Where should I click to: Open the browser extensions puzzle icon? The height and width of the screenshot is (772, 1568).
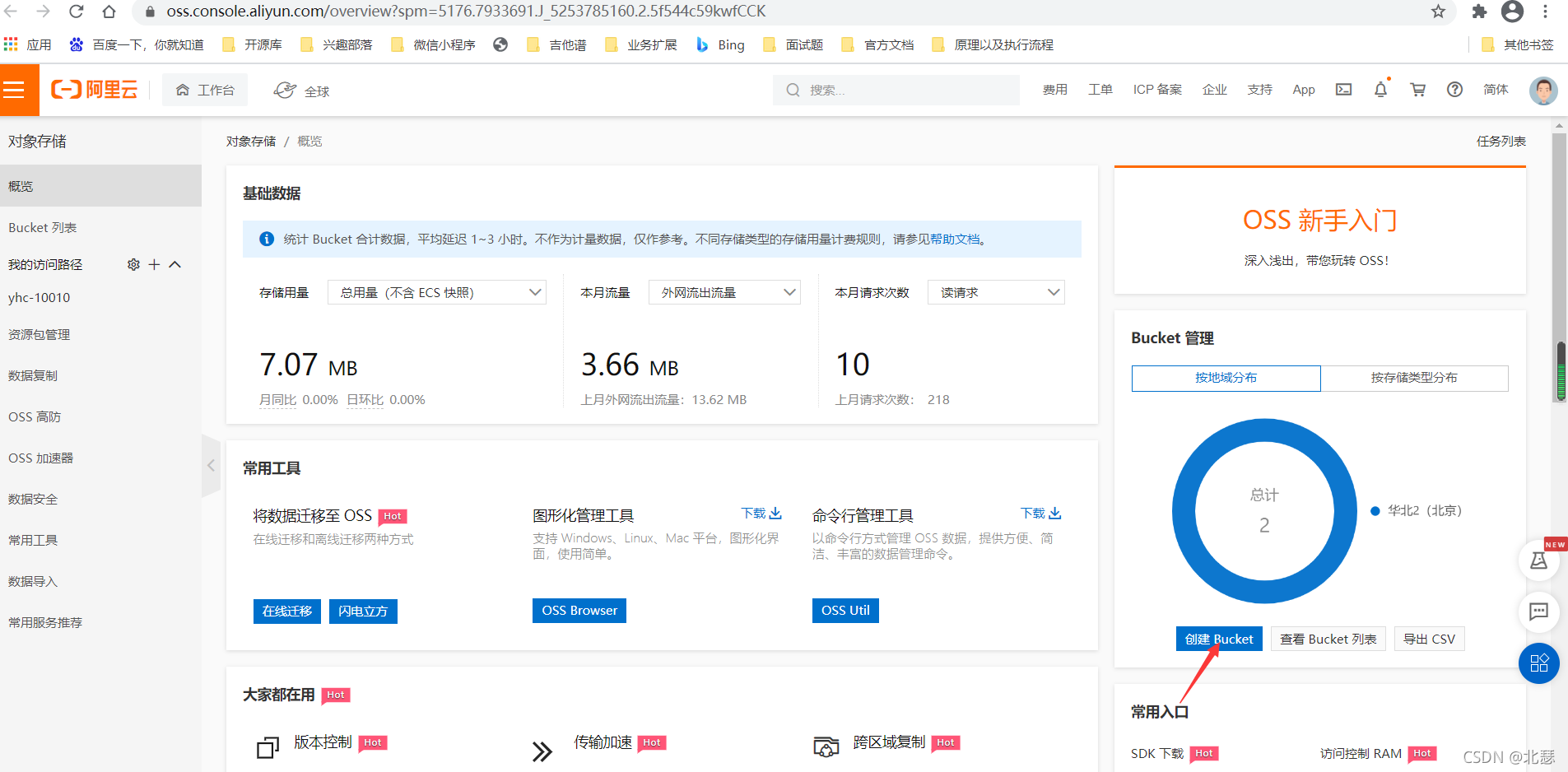coord(1479,12)
